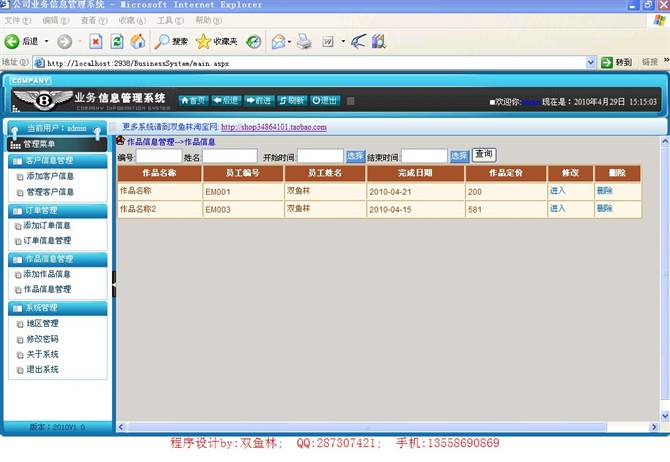Click the Print printer icon
The height and width of the screenshot is (462, 670).
(x=304, y=41)
